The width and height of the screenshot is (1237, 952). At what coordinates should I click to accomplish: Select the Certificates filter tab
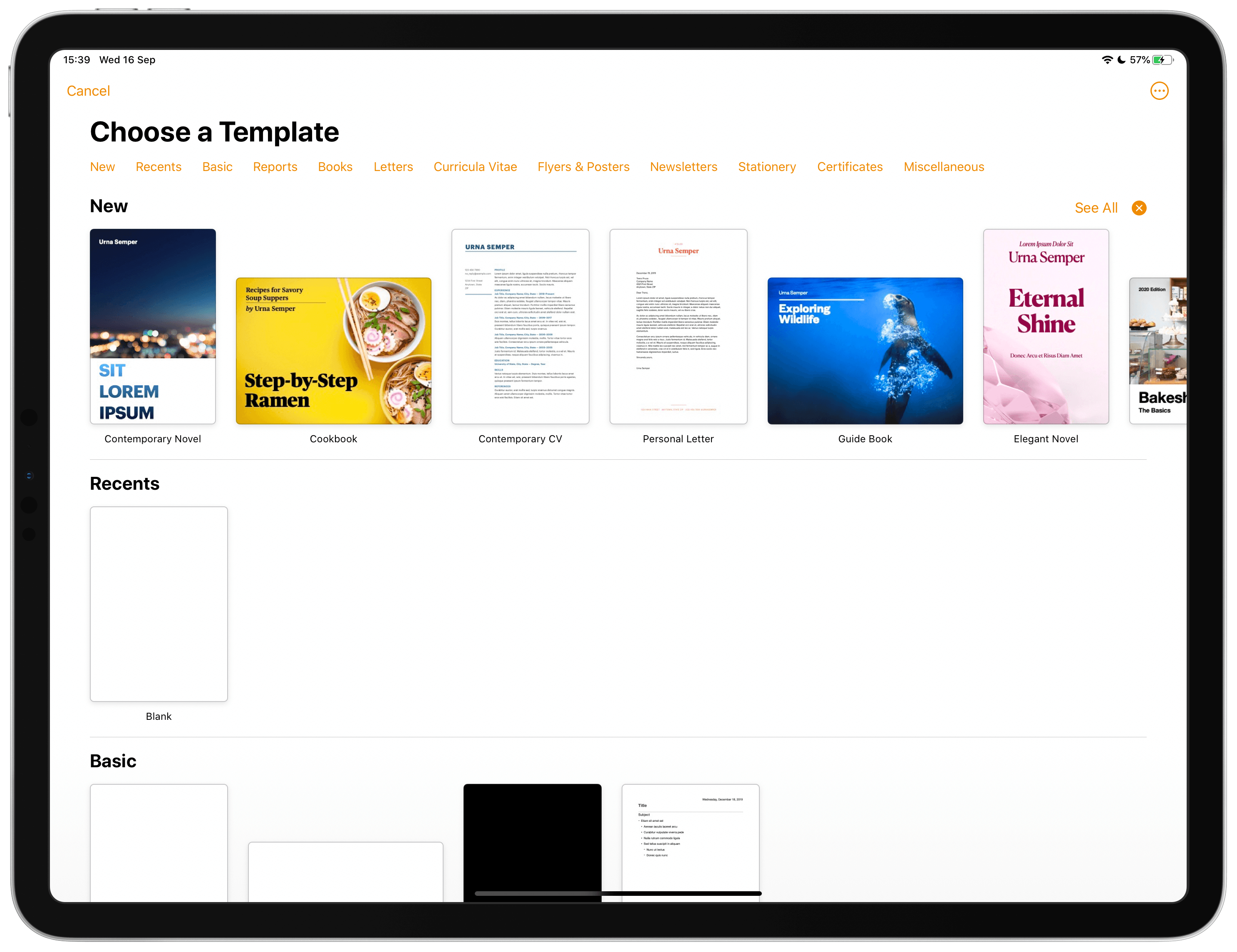point(849,167)
